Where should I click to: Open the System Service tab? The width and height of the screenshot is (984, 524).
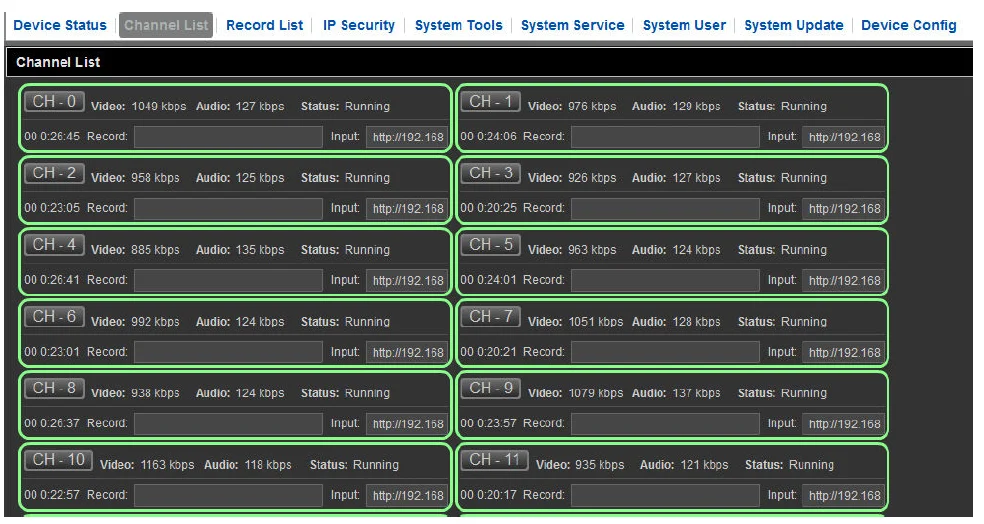tap(572, 25)
